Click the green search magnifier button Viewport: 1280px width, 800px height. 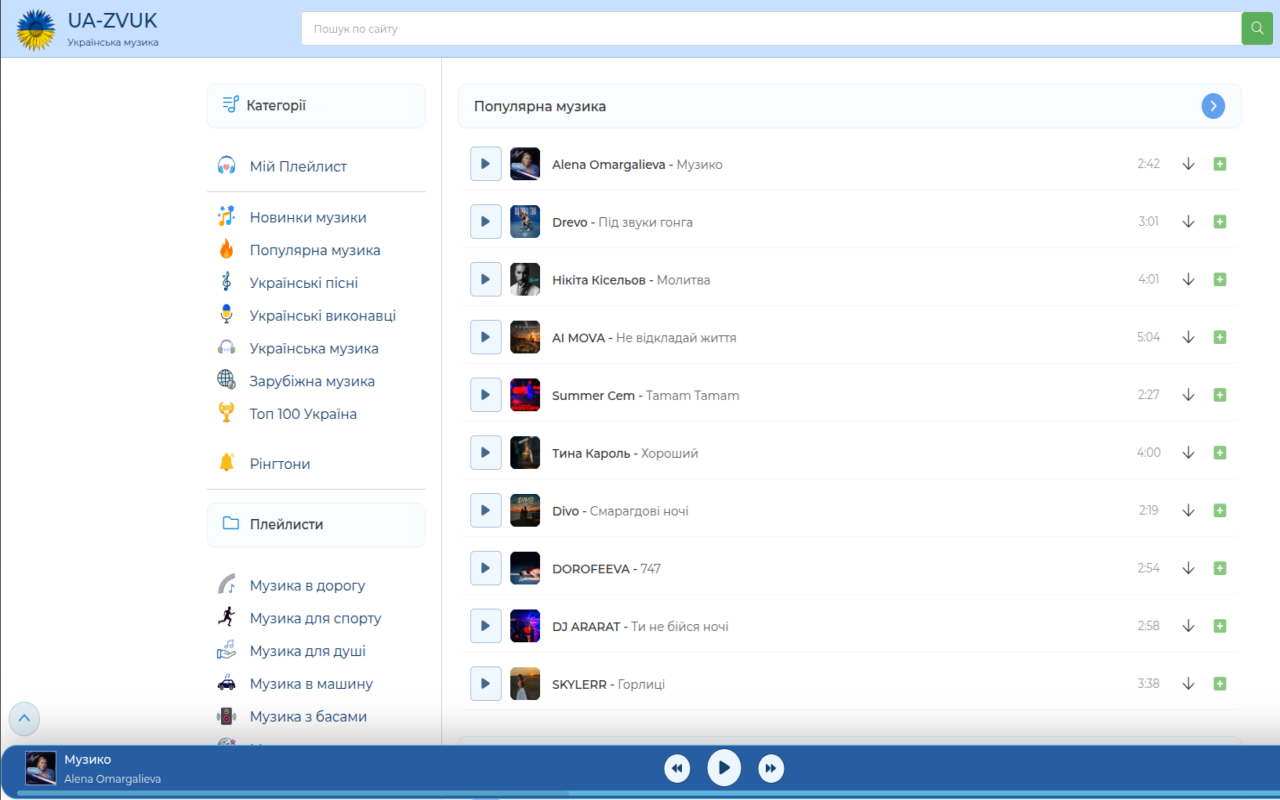click(x=1257, y=28)
